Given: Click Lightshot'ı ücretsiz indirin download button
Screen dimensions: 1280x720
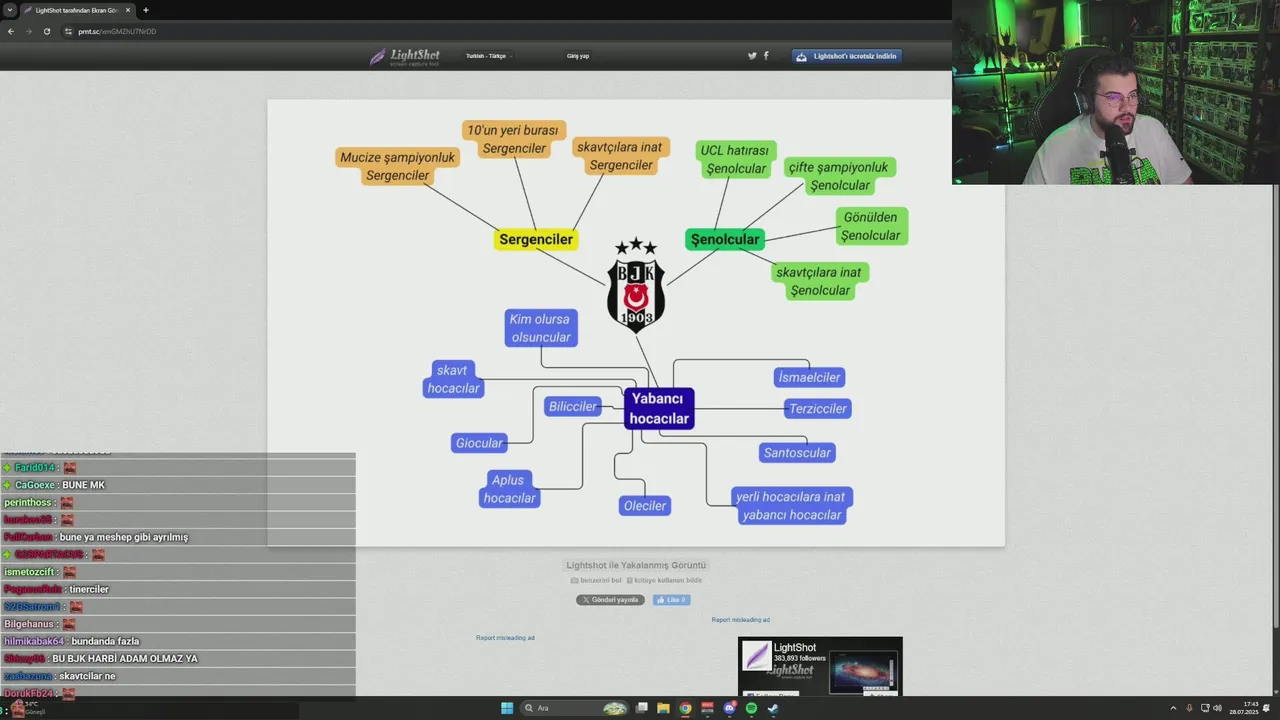Looking at the screenshot, I should 847,56.
